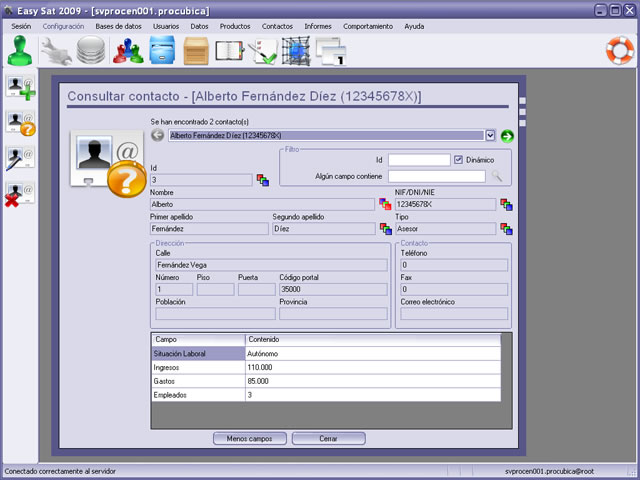Open the wrench configuration toolbar icon
This screenshot has width=640, height=480.
coord(56,51)
